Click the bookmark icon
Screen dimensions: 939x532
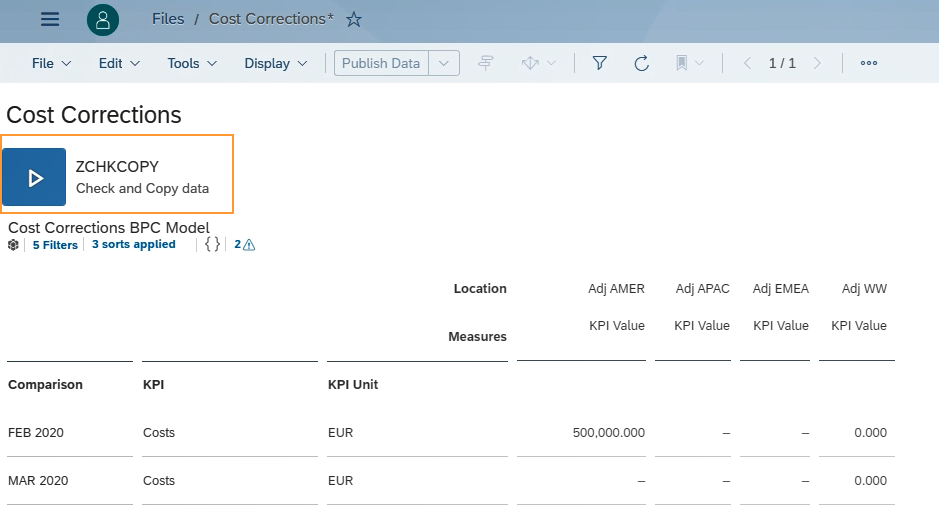click(x=681, y=63)
